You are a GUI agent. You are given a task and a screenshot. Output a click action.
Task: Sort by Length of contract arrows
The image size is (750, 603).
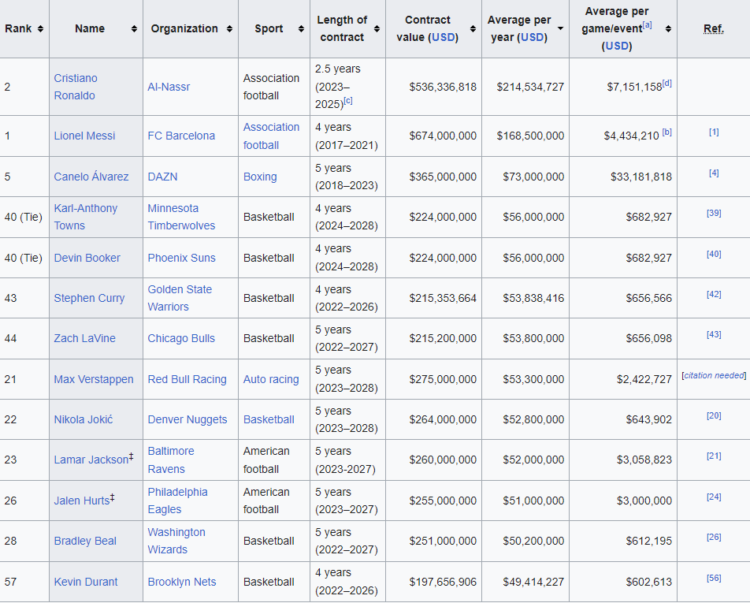coord(377,29)
